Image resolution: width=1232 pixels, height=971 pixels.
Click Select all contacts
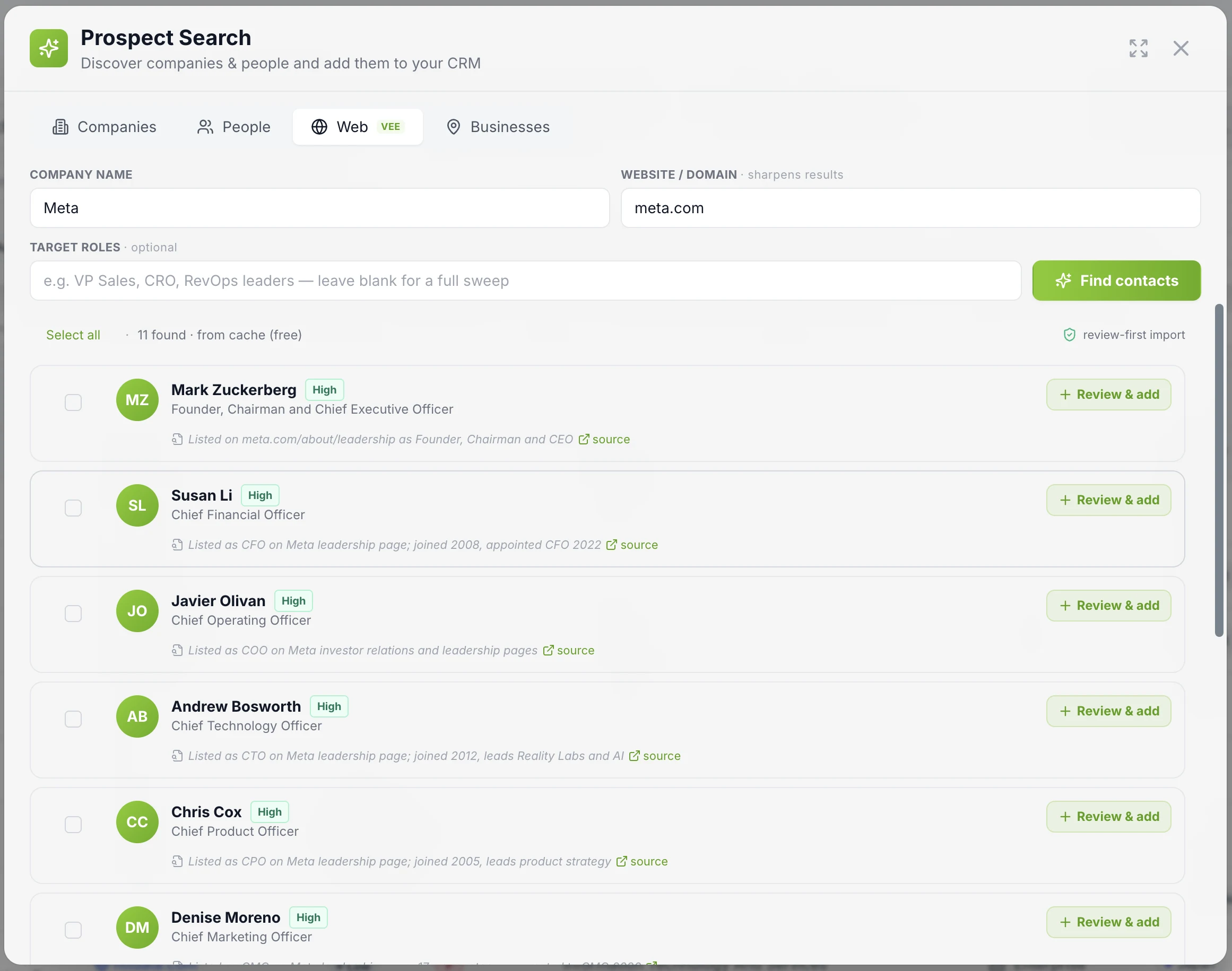(73, 335)
